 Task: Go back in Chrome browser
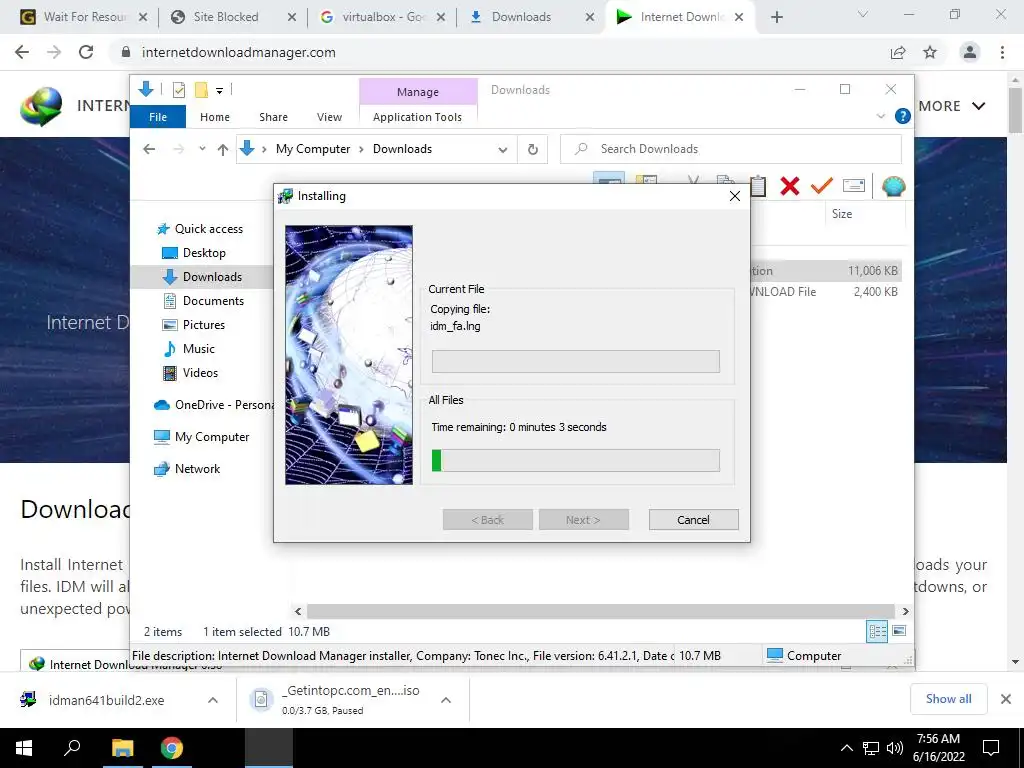22,52
